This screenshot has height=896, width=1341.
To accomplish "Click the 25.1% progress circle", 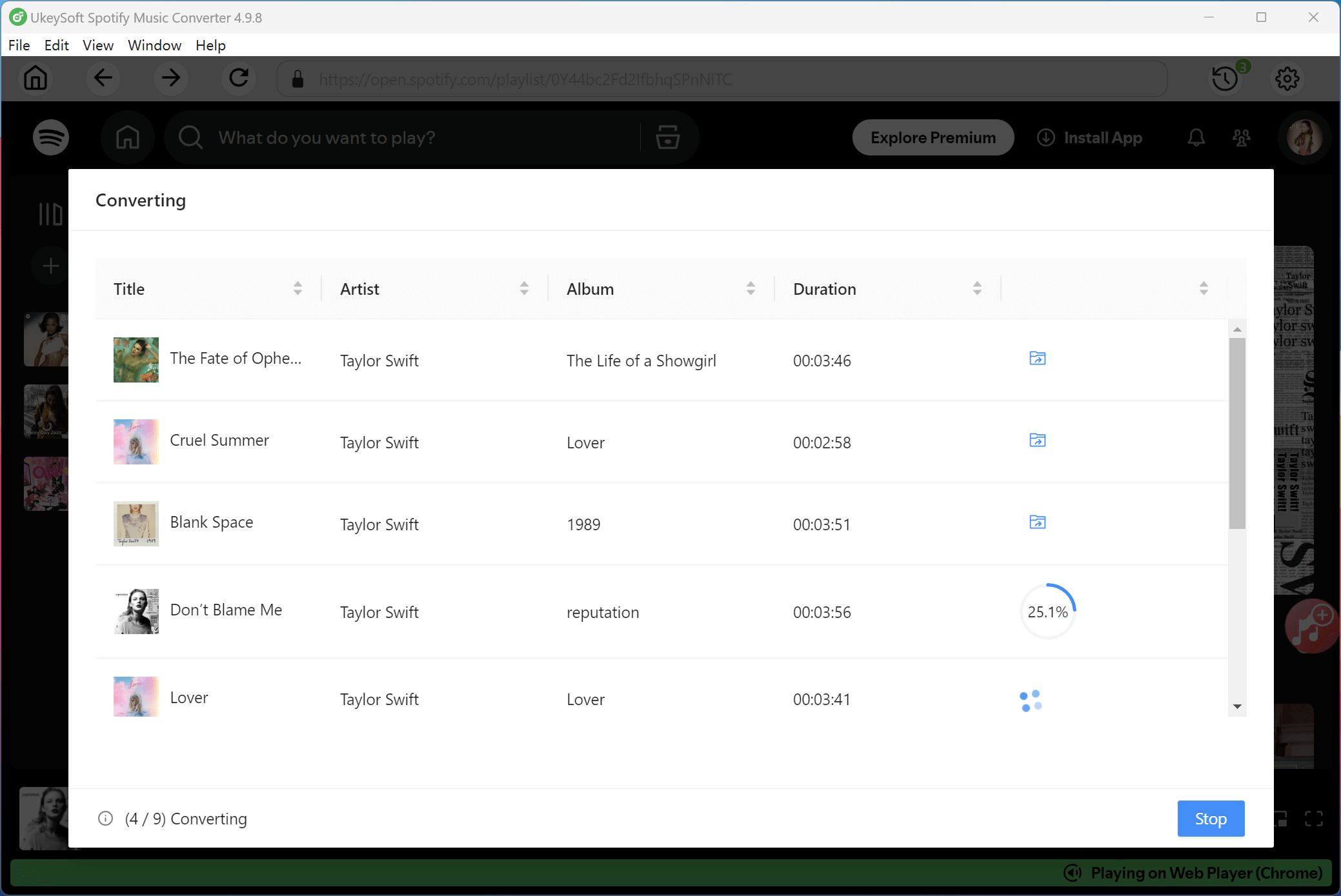I will point(1047,612).
